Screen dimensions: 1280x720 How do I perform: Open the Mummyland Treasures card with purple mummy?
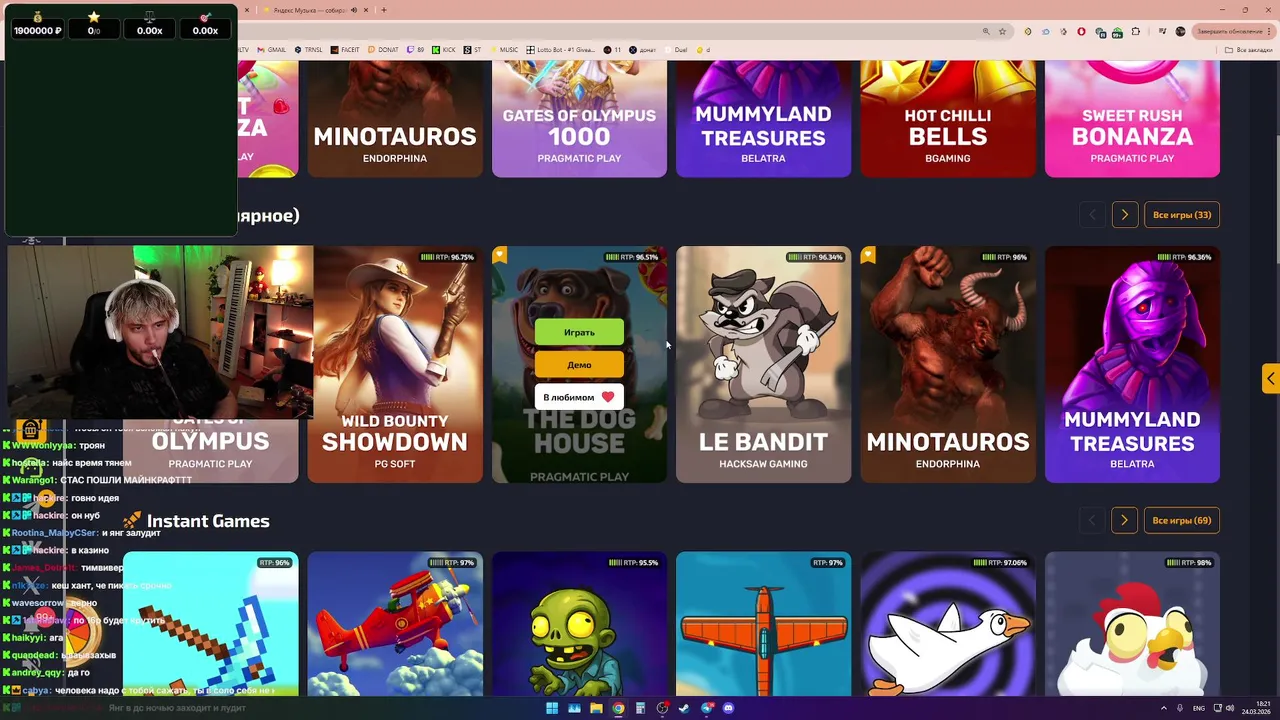pyautogui.click(x=1132, y=365)
